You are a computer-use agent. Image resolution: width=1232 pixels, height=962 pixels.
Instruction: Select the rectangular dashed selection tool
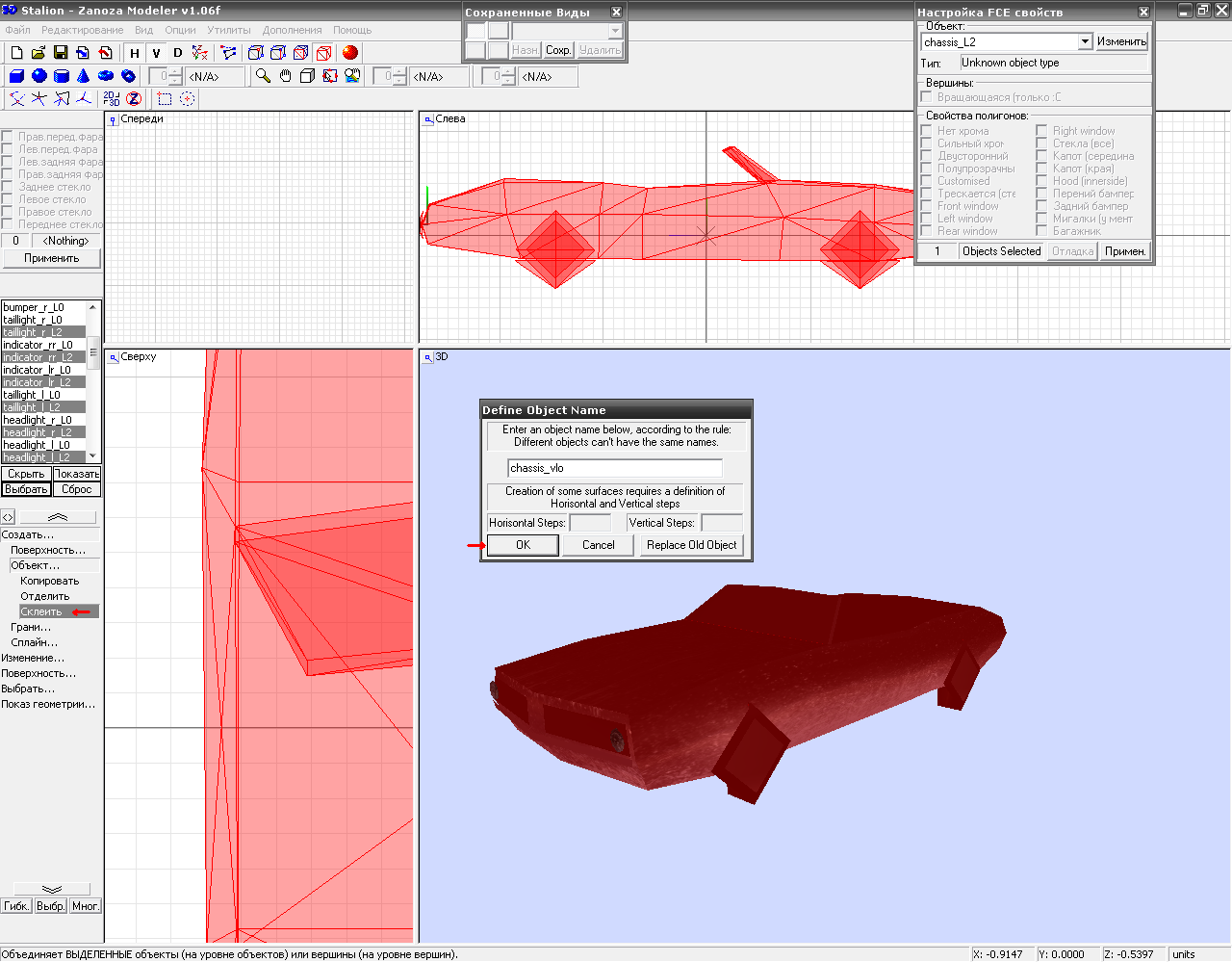point(165,98)
